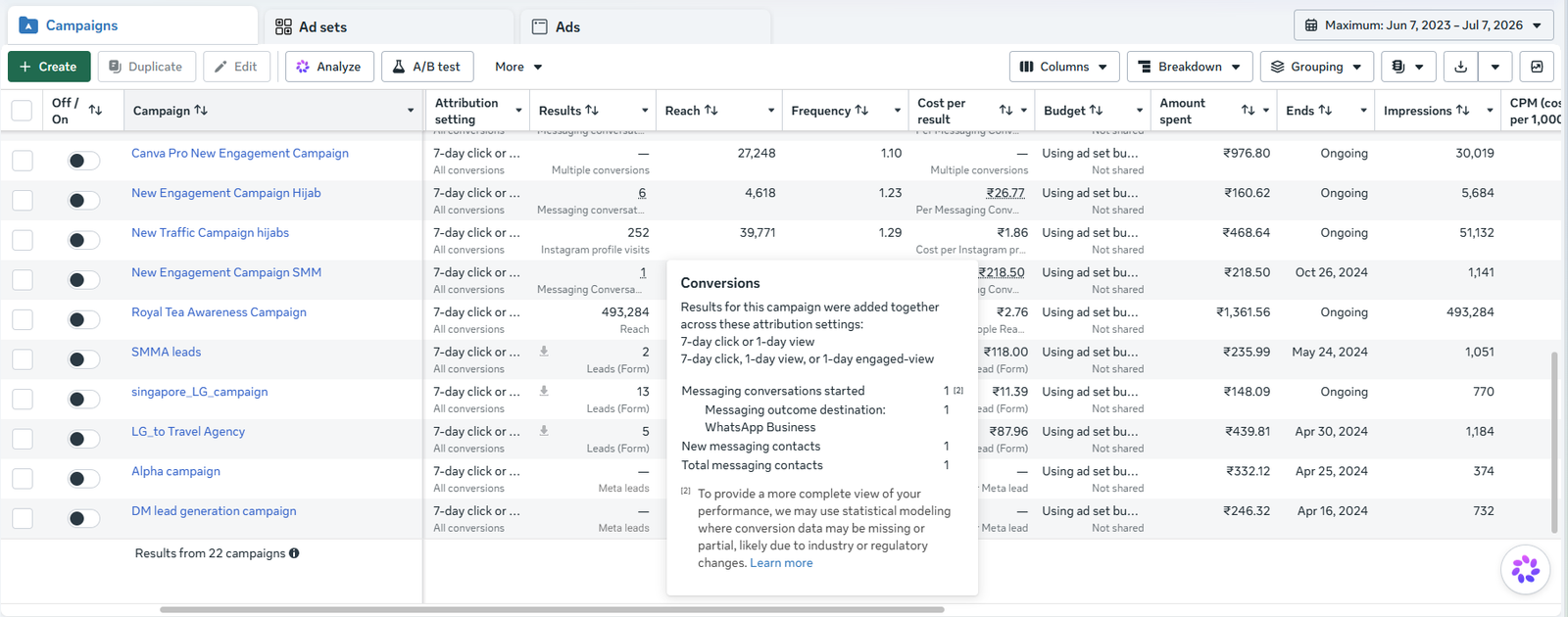This screenshot has width=1568, height=617.
Task: Open the Grouping dropdown
Action: click(x=1317, y=67)
